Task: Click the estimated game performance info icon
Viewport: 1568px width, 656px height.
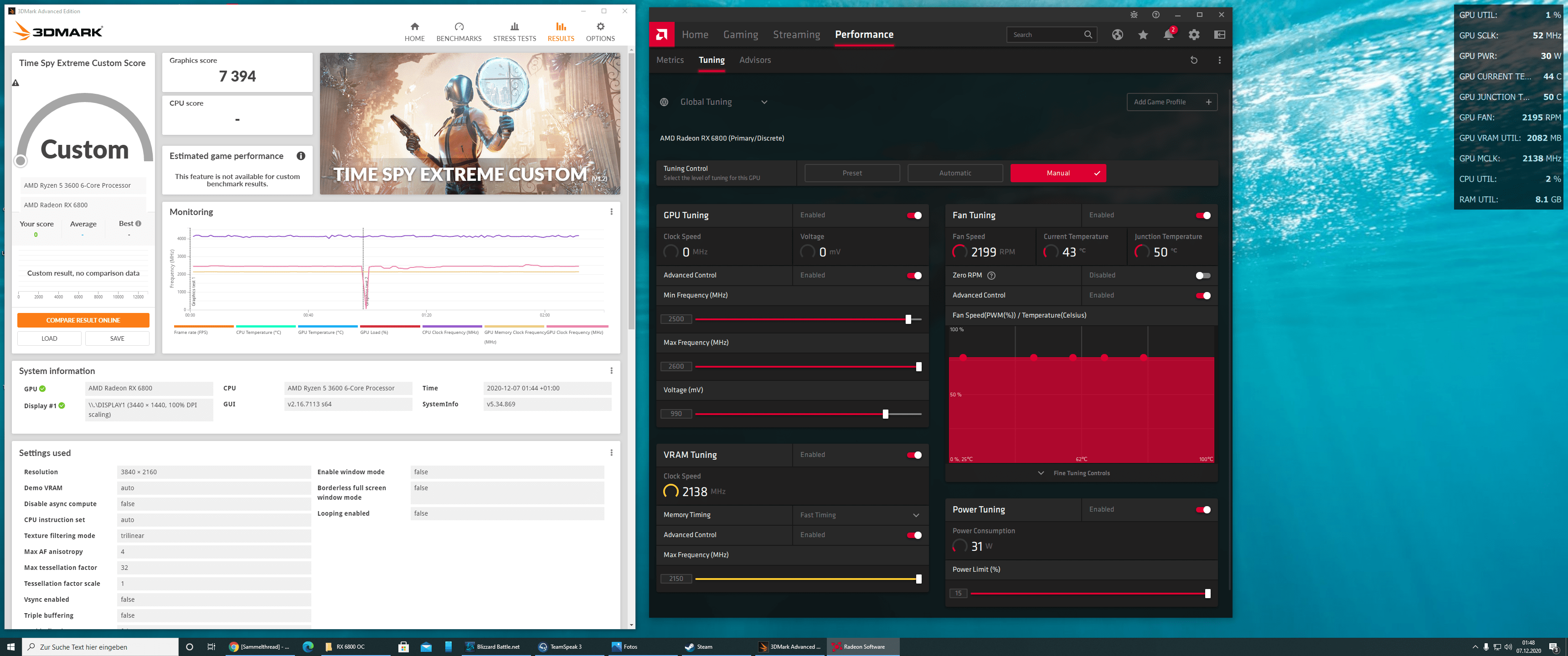Action: (x=301, y=156)
